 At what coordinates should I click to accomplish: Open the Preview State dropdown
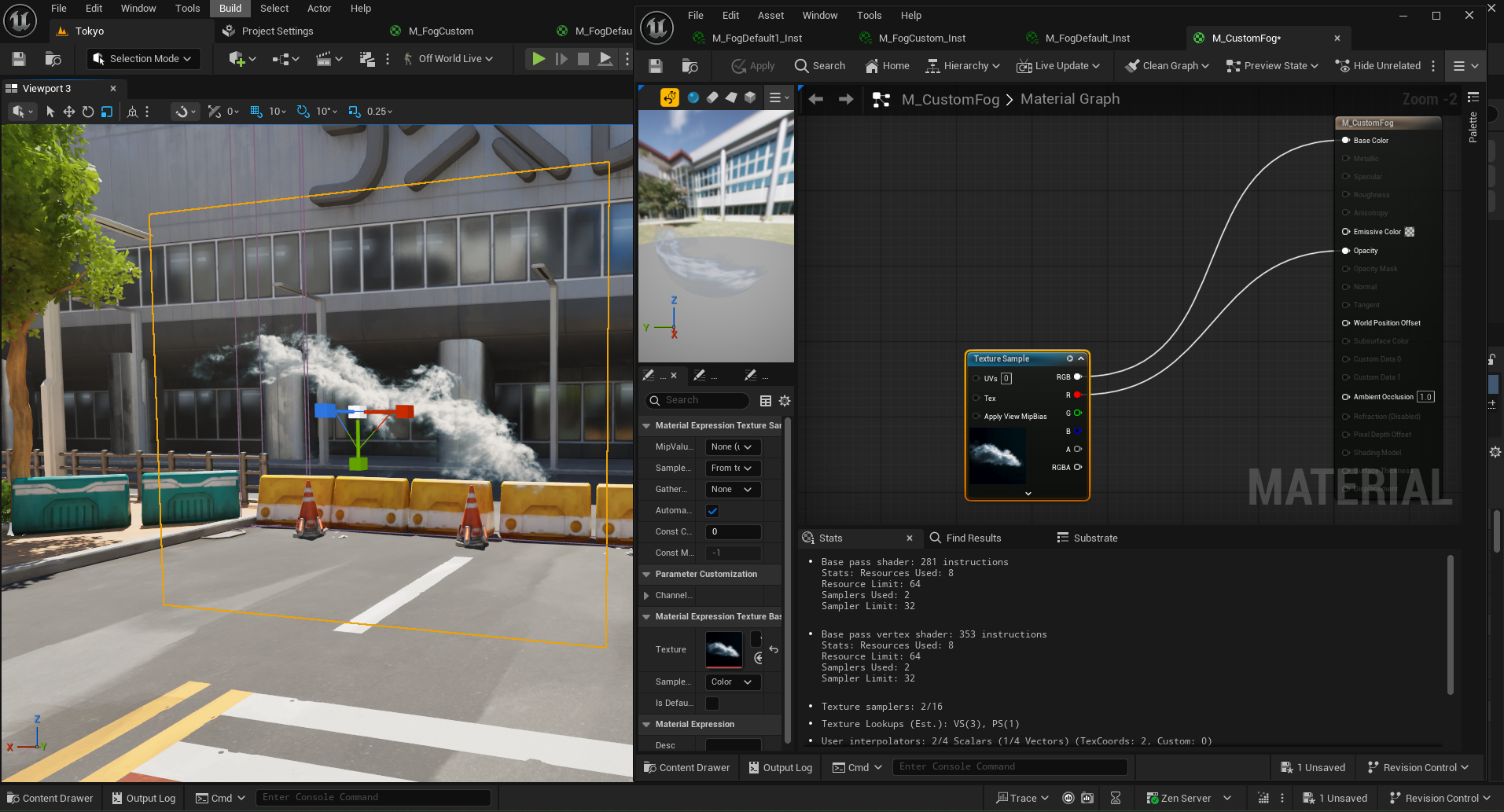[x=1272, y=66]
